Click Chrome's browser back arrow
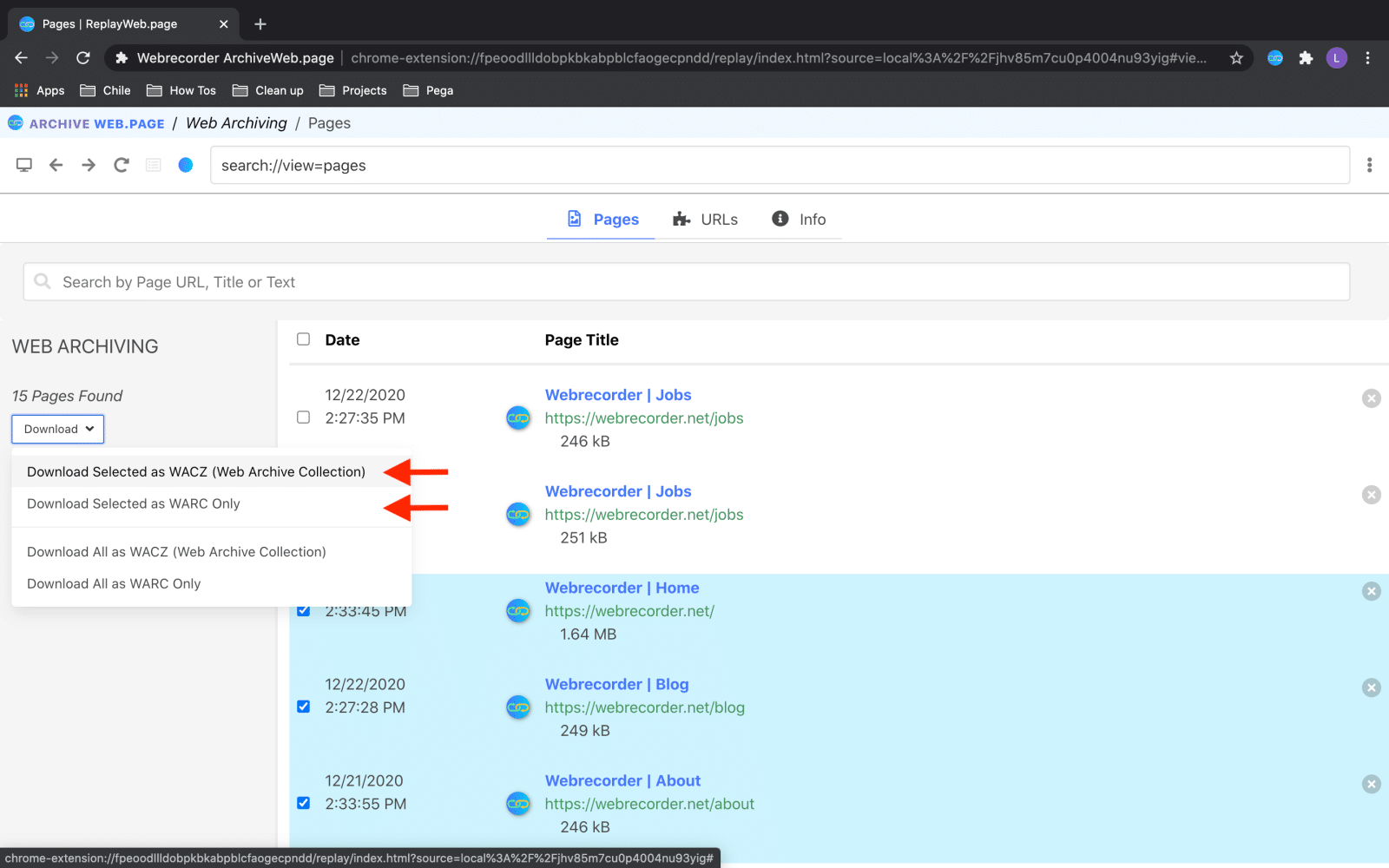The height and width of the screenshot is (868, 1389). [22, 58]
